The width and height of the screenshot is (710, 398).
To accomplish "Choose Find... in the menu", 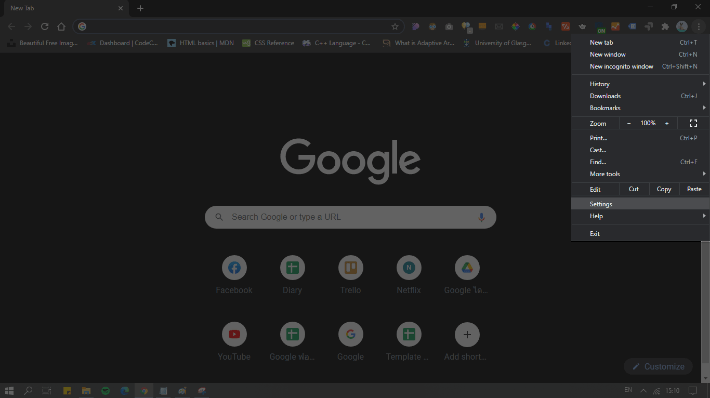I will click(x=640, y=162).
